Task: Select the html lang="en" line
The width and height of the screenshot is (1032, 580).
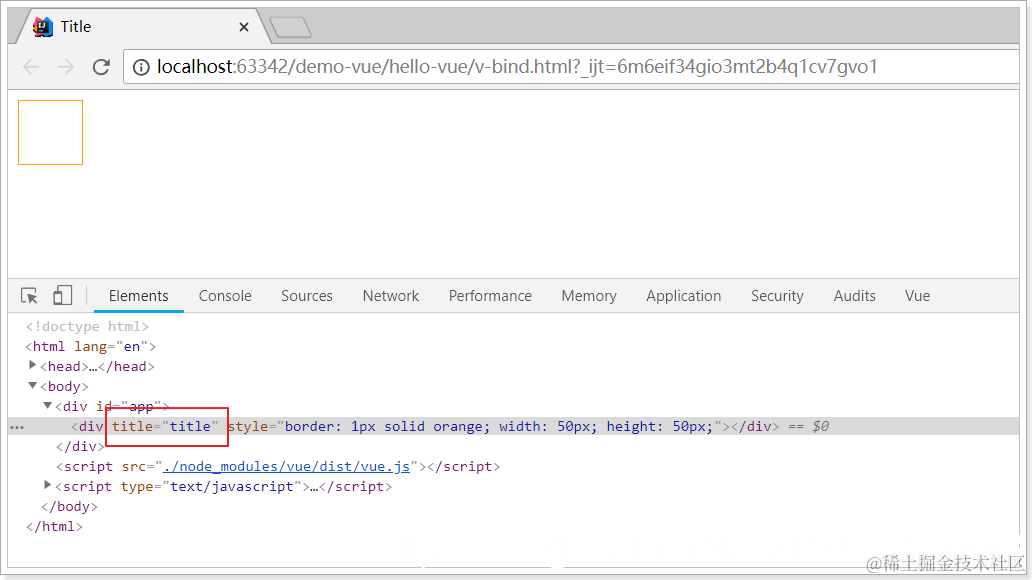Action: (x=91, y=346)
